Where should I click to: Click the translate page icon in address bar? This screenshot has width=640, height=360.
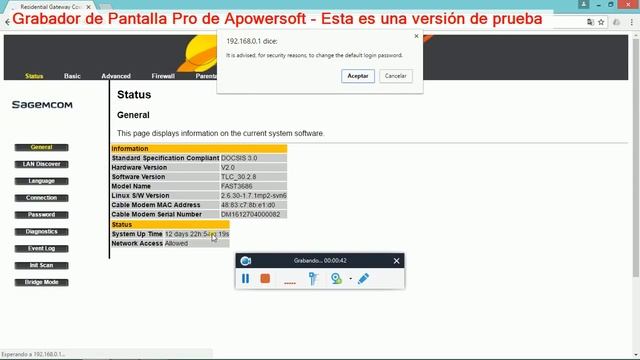coord(590,22)
